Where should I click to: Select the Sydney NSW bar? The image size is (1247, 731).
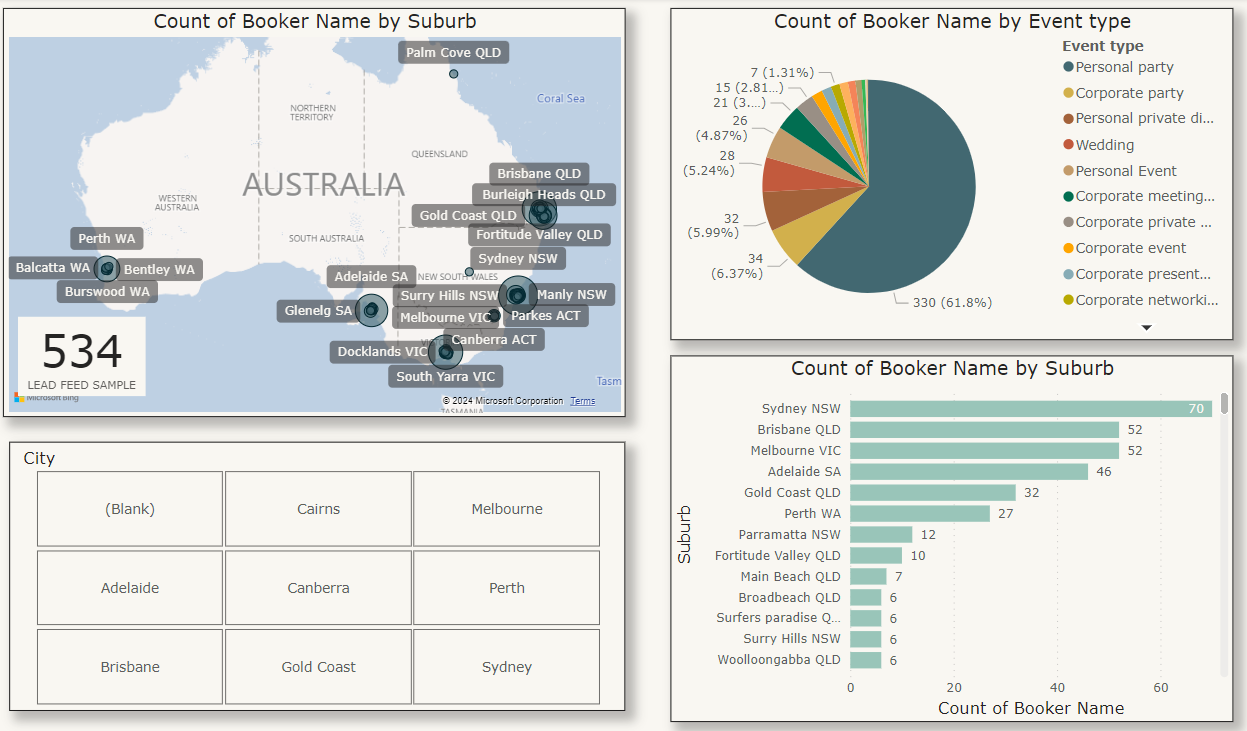click(x=1030, y=409)
